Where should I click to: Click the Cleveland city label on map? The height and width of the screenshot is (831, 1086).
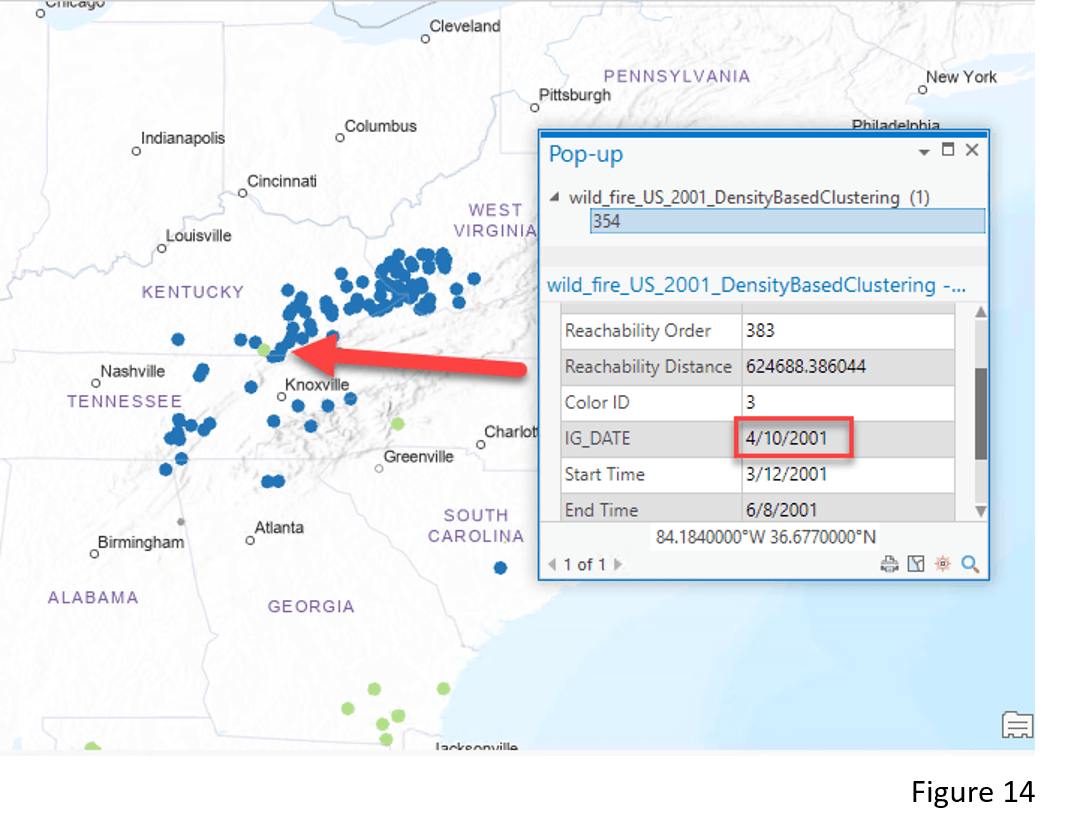point(465,26)
